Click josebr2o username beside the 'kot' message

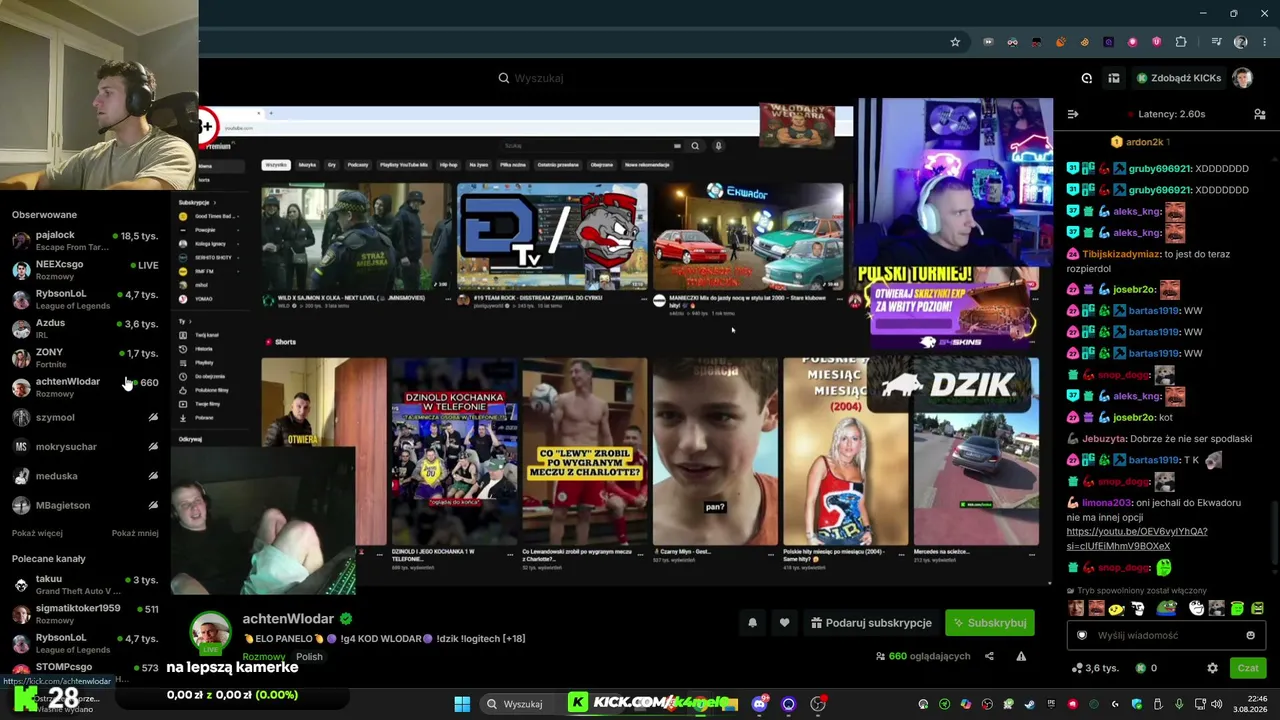1134,417
